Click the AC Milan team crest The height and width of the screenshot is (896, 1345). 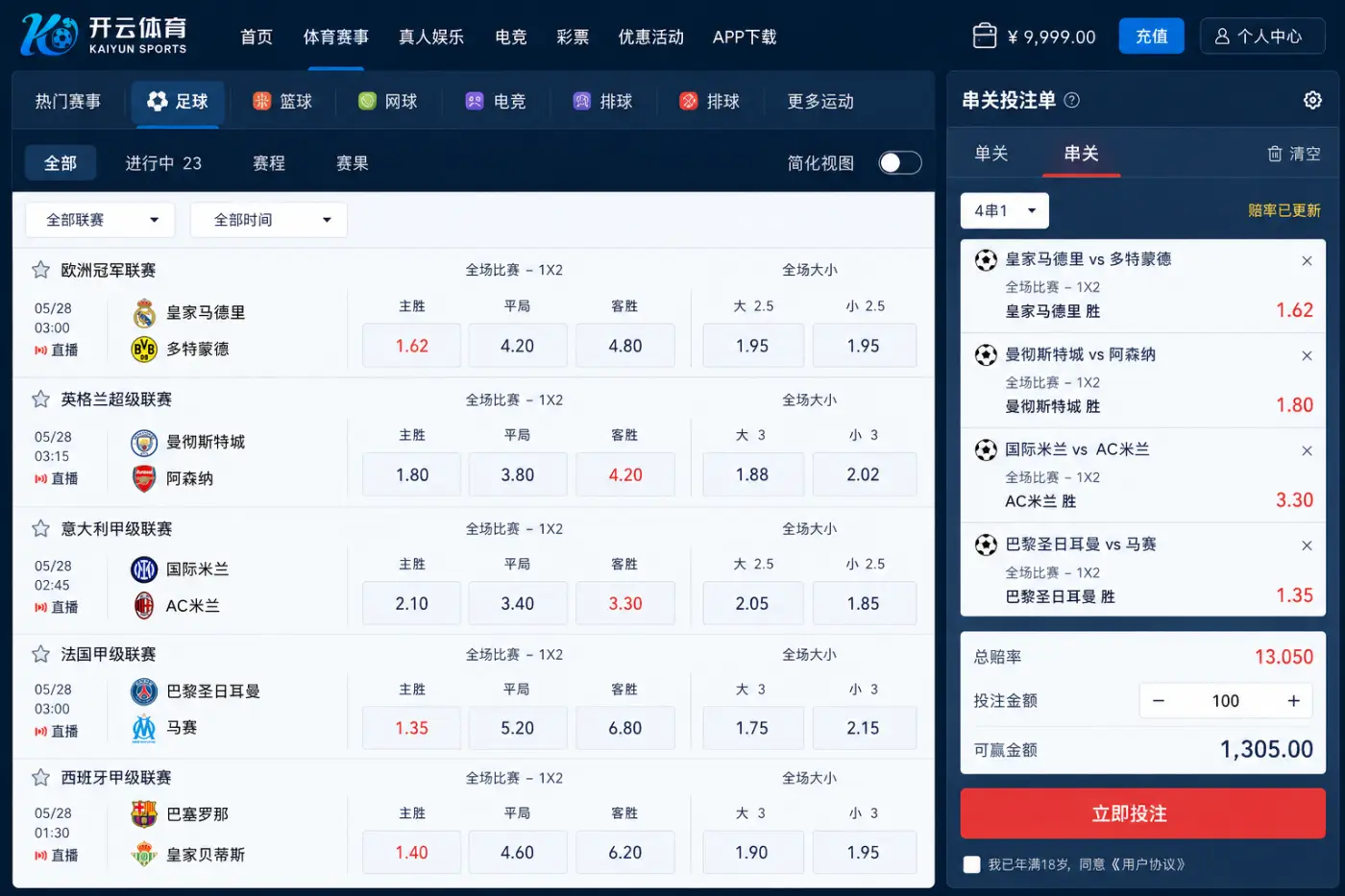(144, 606)
